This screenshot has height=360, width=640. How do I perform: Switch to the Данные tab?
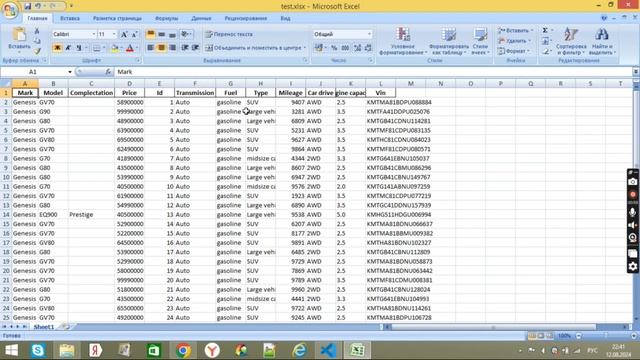tap(201, 18)
